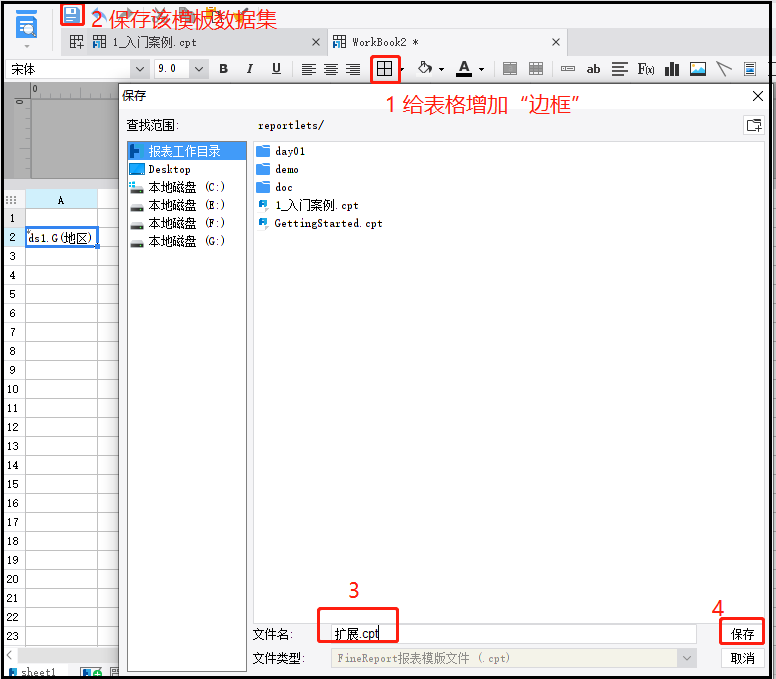Click the Save template icon in the top toolbar
This screenshot has height=679, width=776.
pyautogui.click(x=72, y=14)
